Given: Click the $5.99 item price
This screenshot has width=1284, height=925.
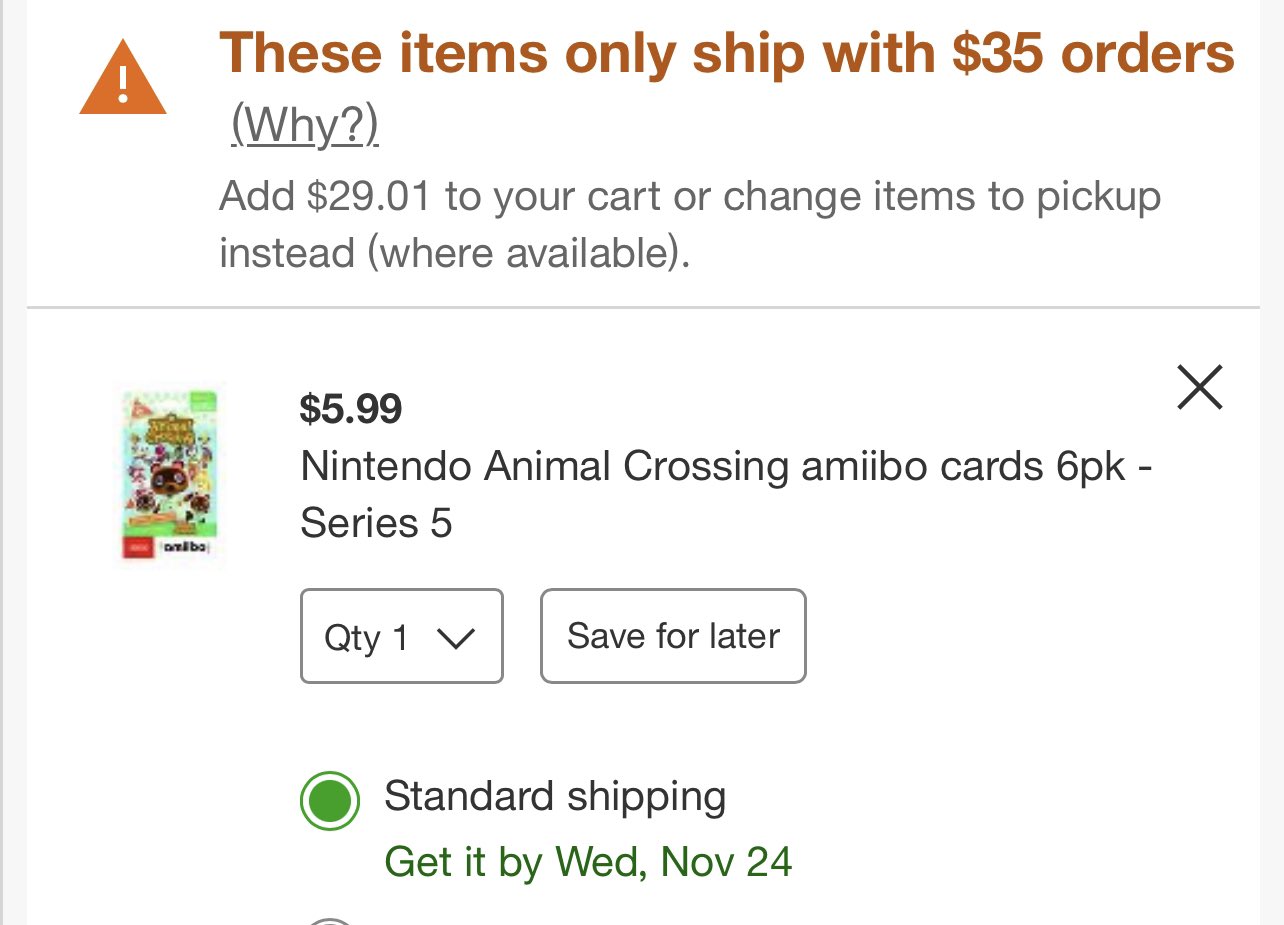Looking at the screenshot, I should point(351,409).
